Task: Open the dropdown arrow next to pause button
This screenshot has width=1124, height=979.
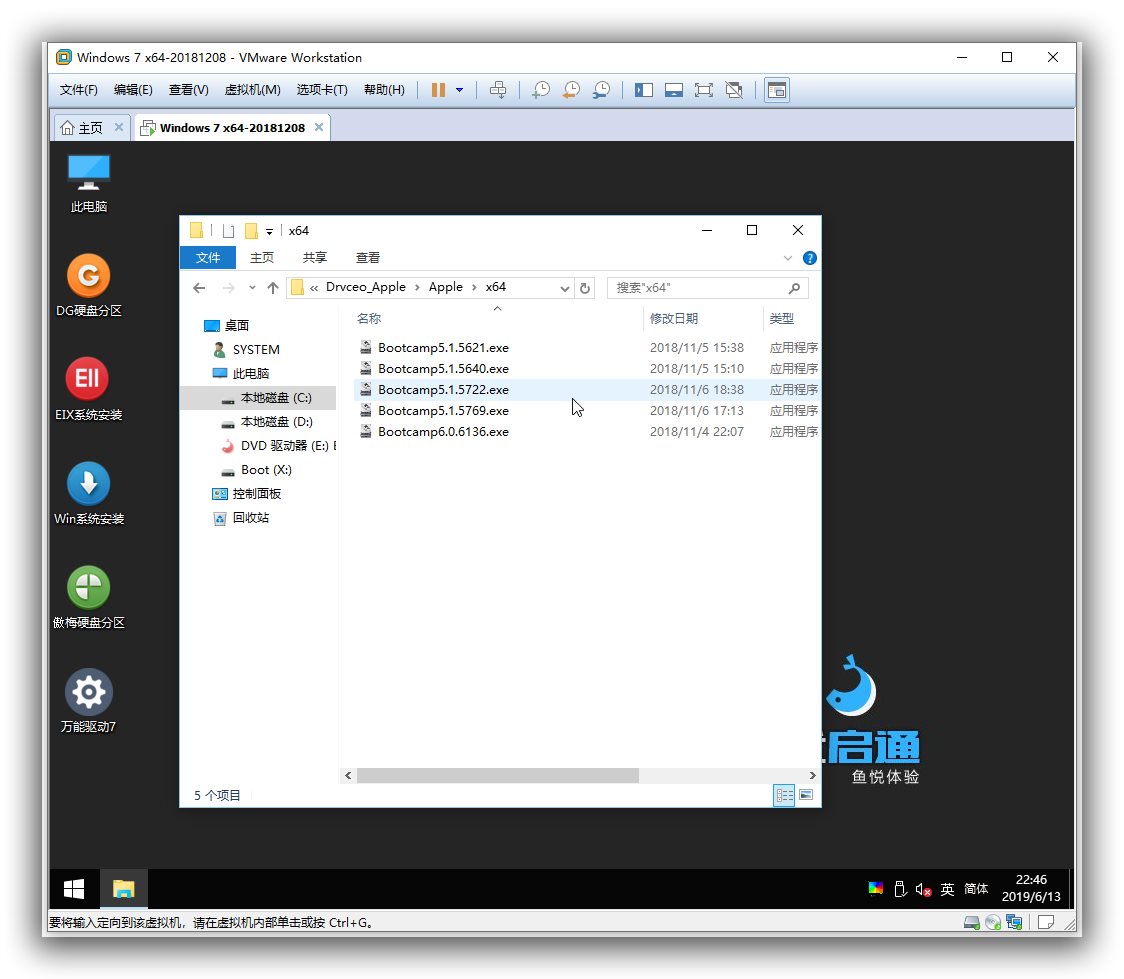Action: [x=459, y=90]
